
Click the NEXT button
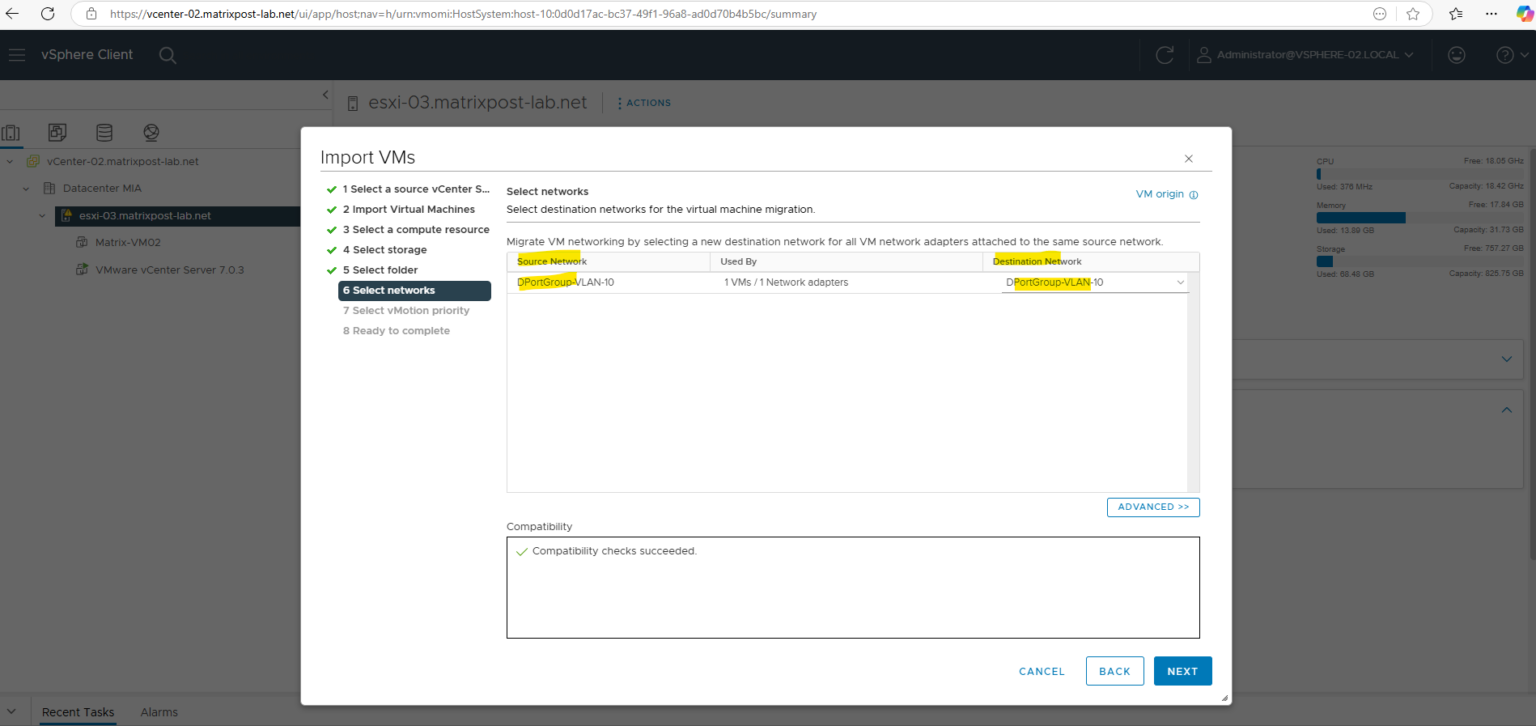1182,671
